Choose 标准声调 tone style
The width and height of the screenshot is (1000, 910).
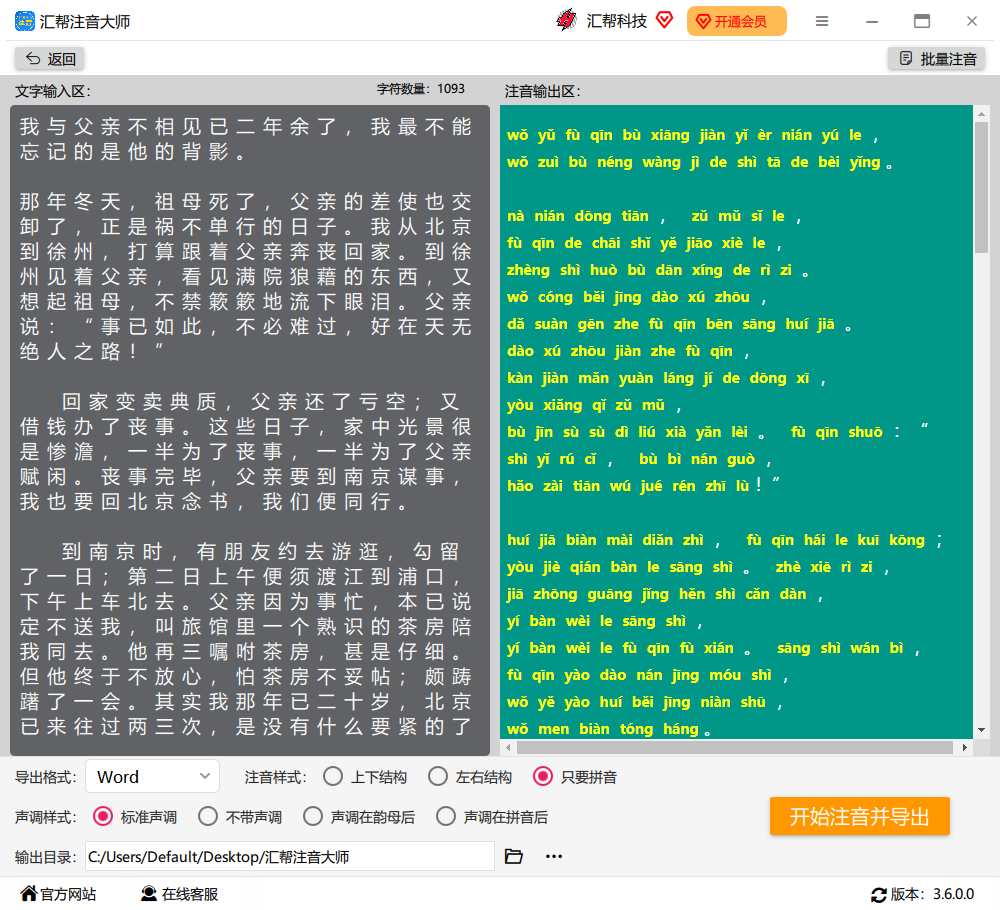135,817
